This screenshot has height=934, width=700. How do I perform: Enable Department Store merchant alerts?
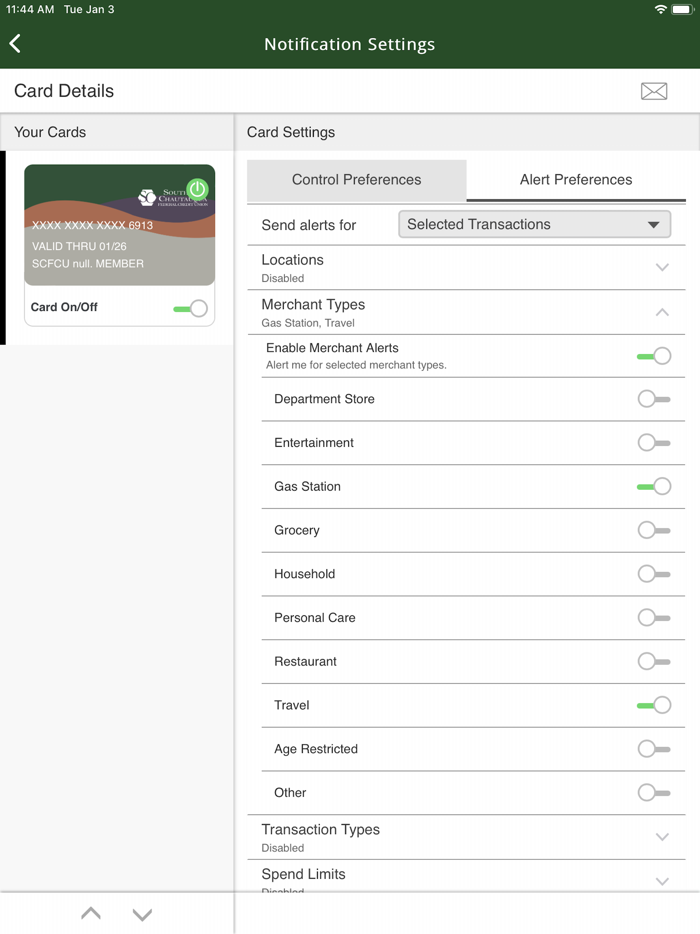click(654, 399)
